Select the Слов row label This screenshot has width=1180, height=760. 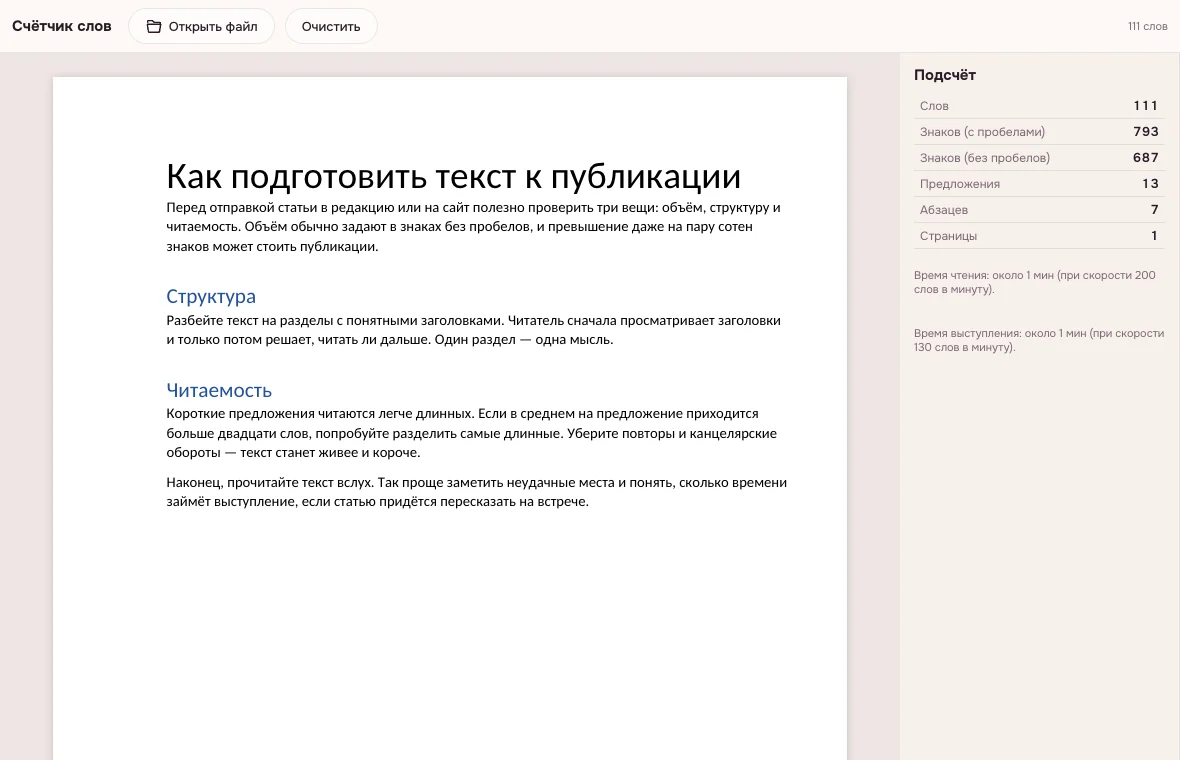click(934, 106)
